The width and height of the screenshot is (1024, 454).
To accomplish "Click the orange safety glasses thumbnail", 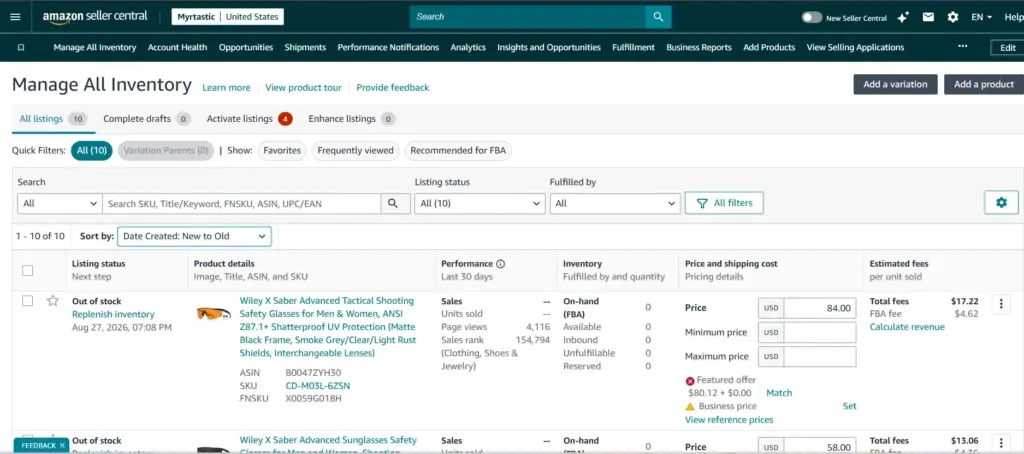I will click(214, 314).
